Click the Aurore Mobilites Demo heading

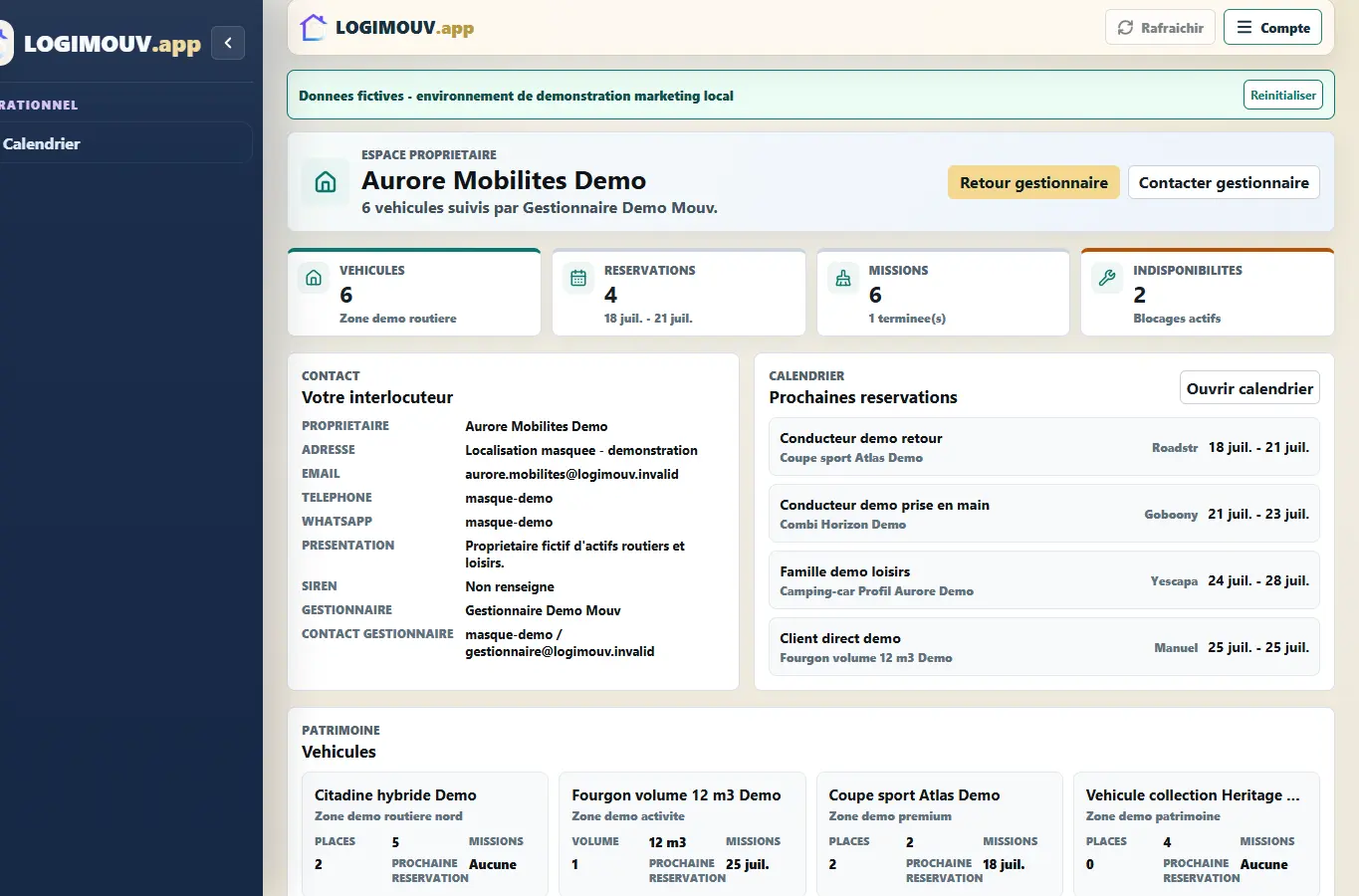pos(504,180)
